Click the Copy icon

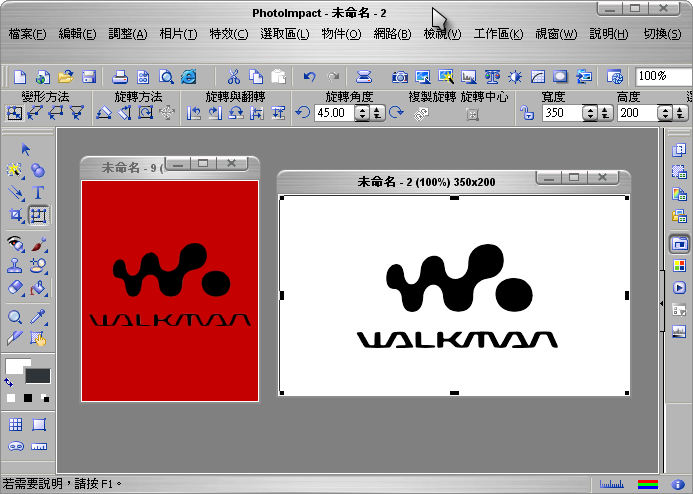click(256, 77)
